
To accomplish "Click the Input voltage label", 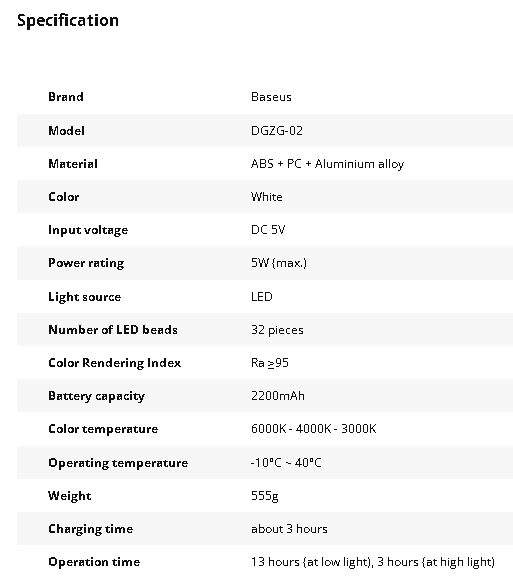I will pyautogui.click(x=88, y=230).
